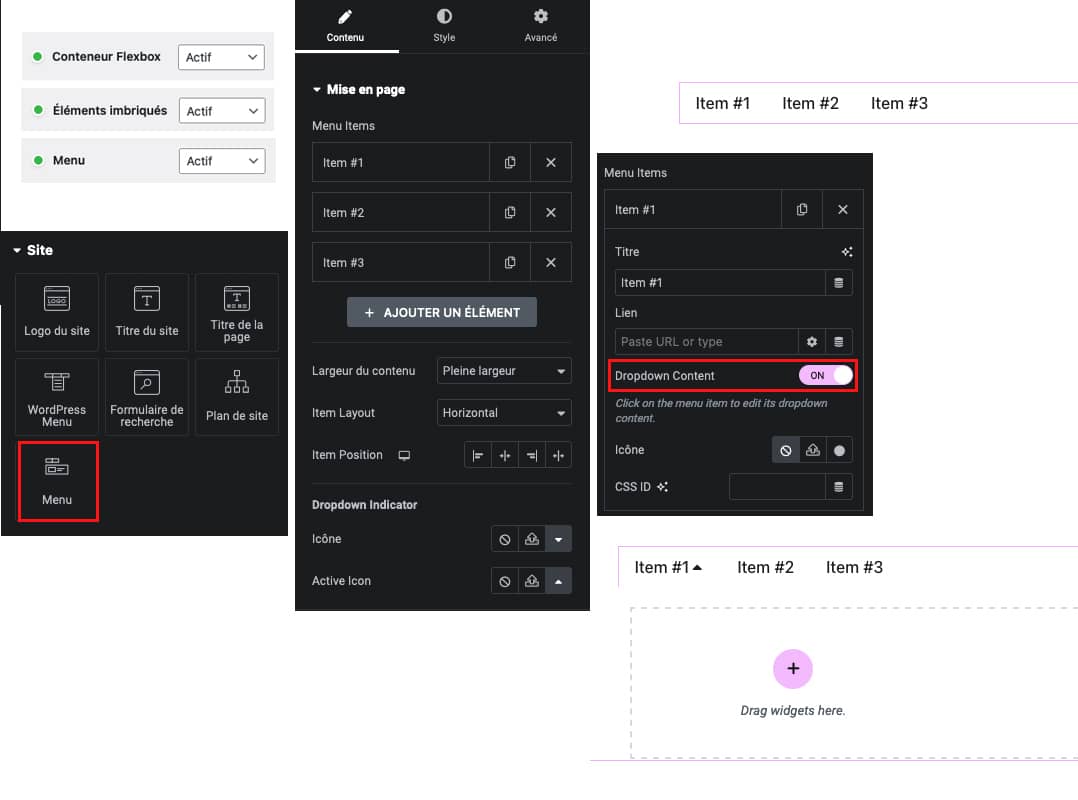Switch to the Style tab
The image size is (1078, 800).
(444, 26)
